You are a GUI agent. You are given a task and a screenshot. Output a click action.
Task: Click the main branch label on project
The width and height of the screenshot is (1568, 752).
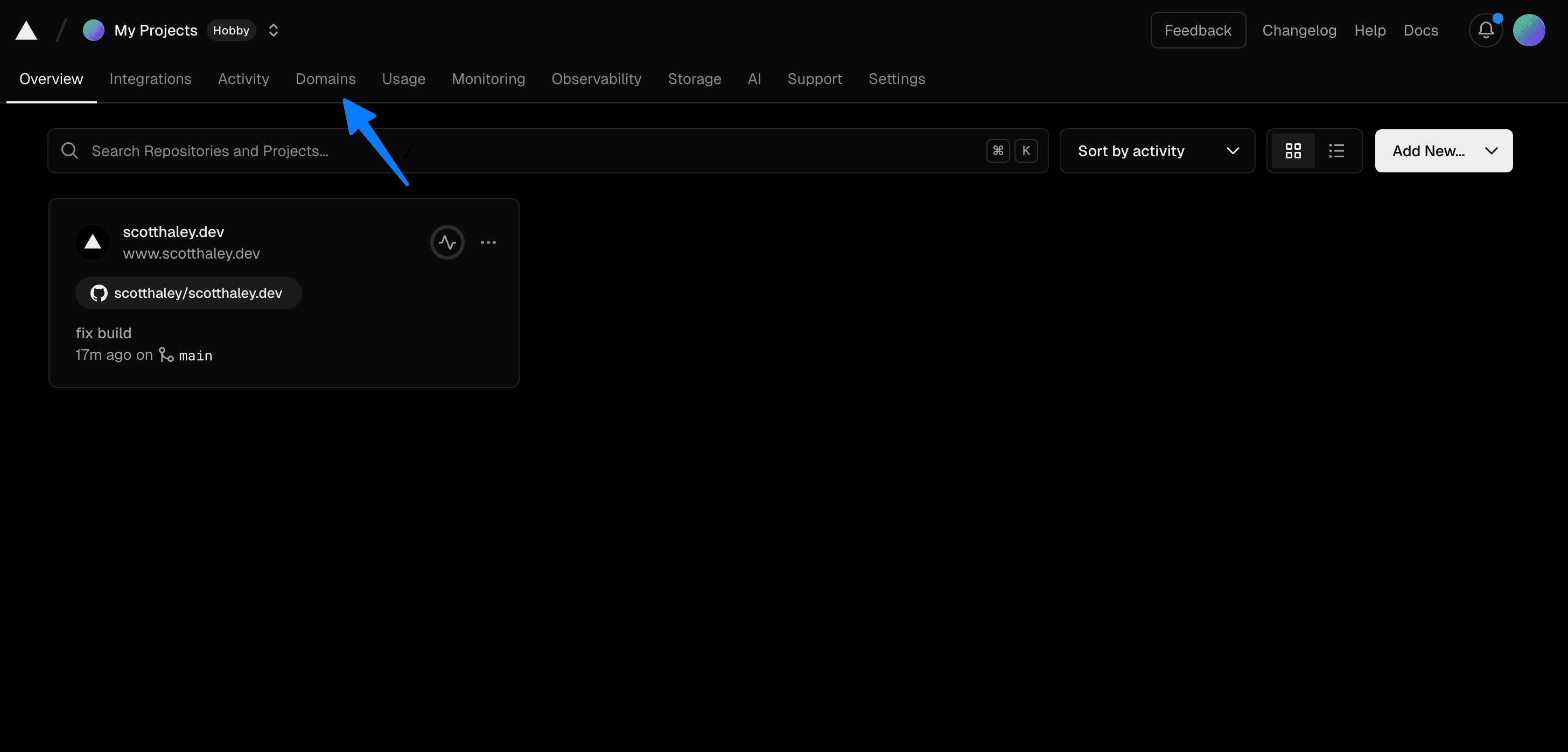(x=195, y=355)
